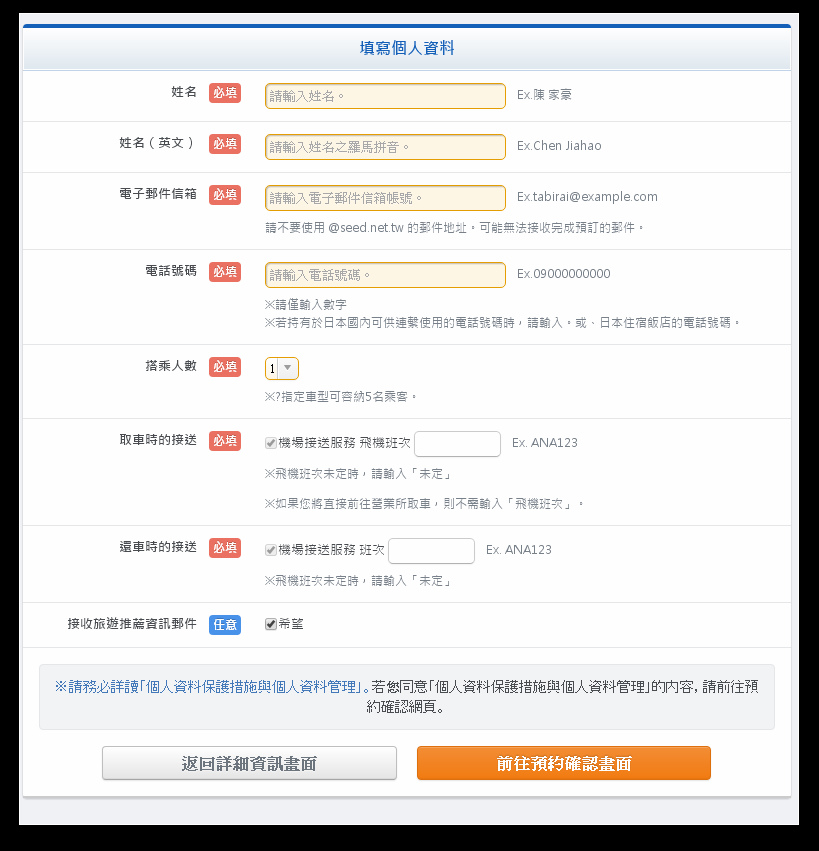Click the 取車時的接送 label
The image size is (819, 851).
(x=158, y=440)
